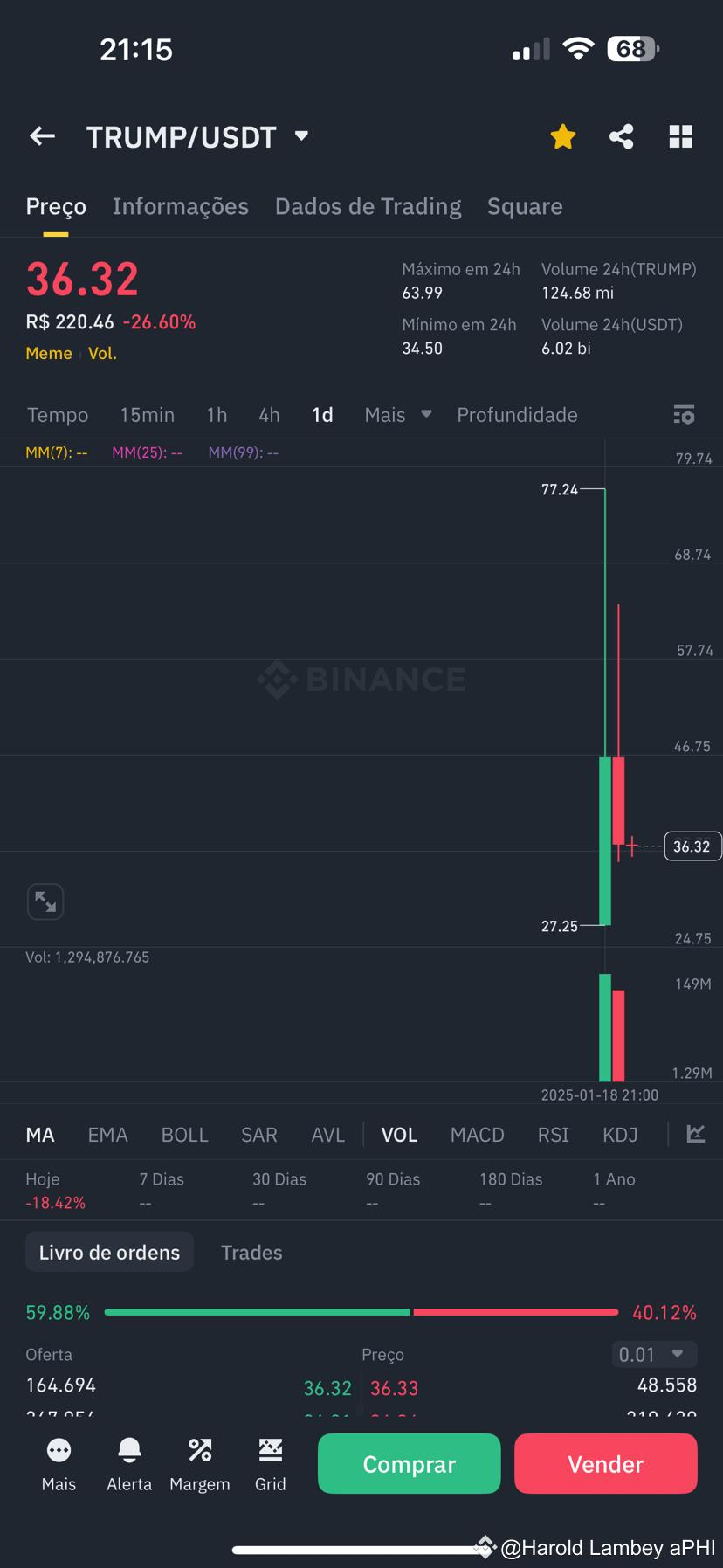Tap the red volume bar
Image resolution: width=723 pixels, height=1568 pixels.
click(618, 1035)
